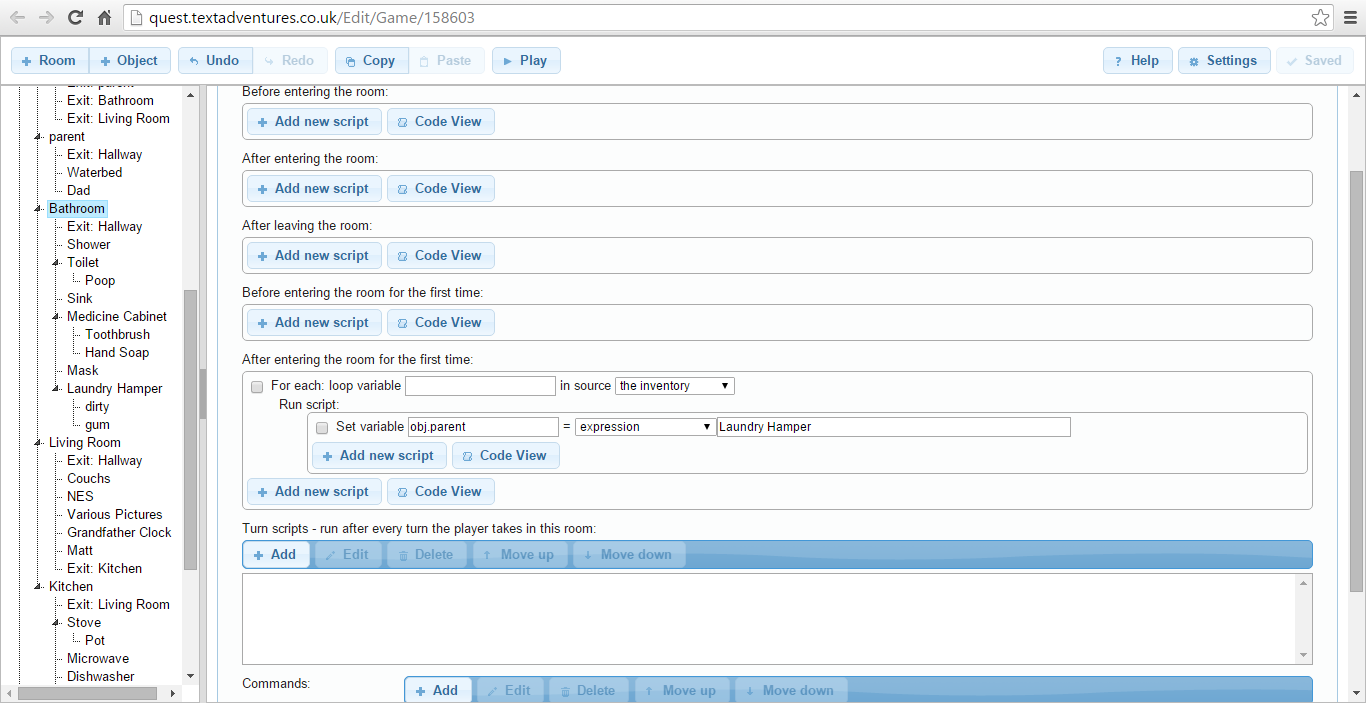Click the loop variable input field
The height and width of the screenshot is (728, 1366).
coord(480,386)
